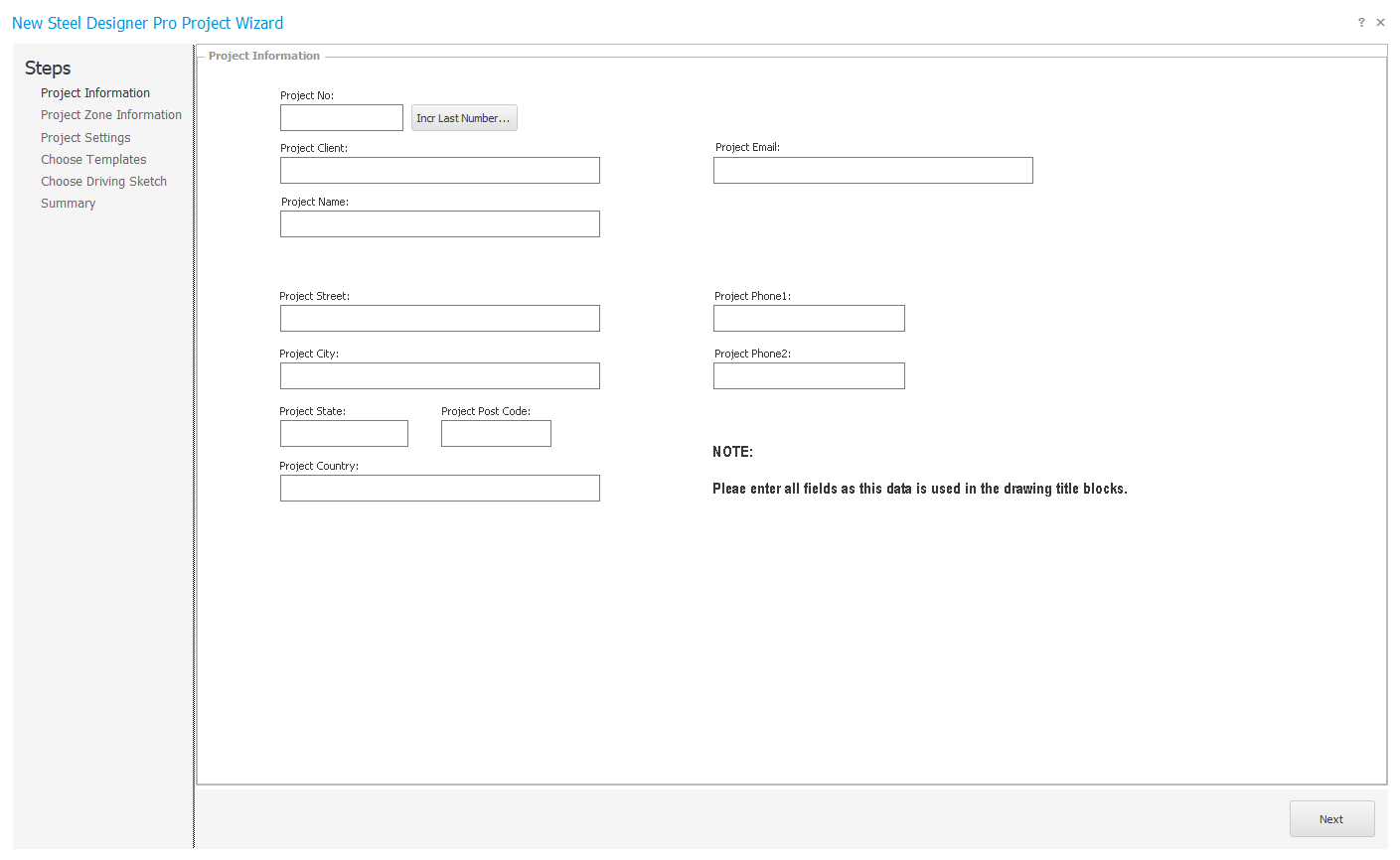Click the Project Name text box
Viewport: 1400px width, 860px height.
pyautogui.click(x=440, y=223)
